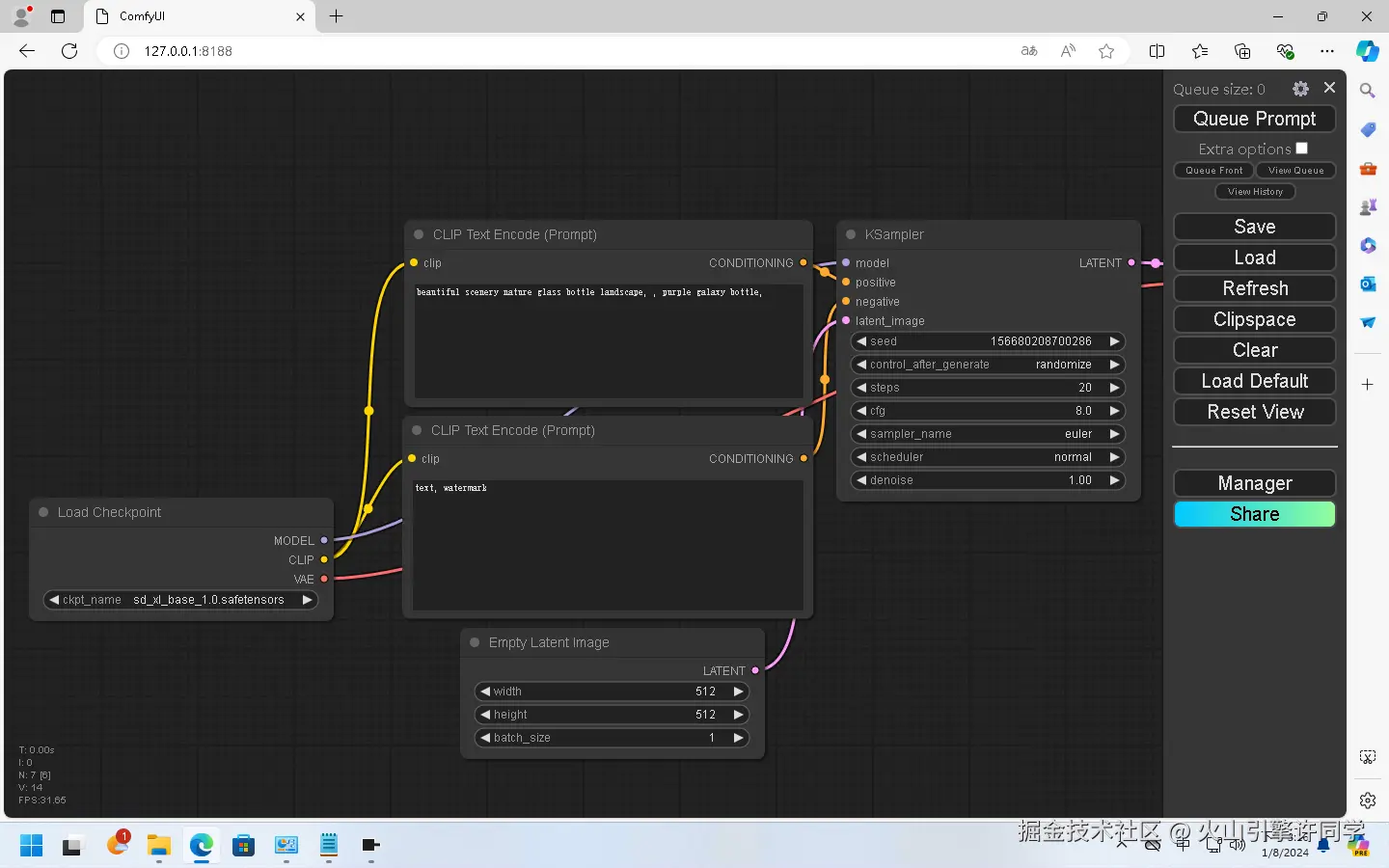Open View Queue list

point(1295,171)
